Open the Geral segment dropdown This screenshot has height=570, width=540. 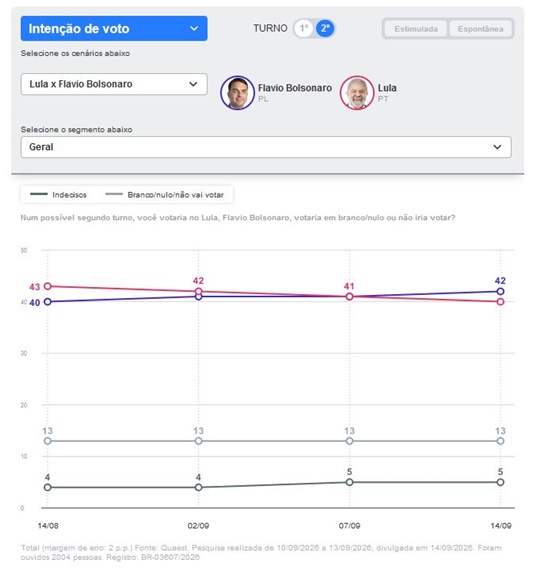click(266, 147)
